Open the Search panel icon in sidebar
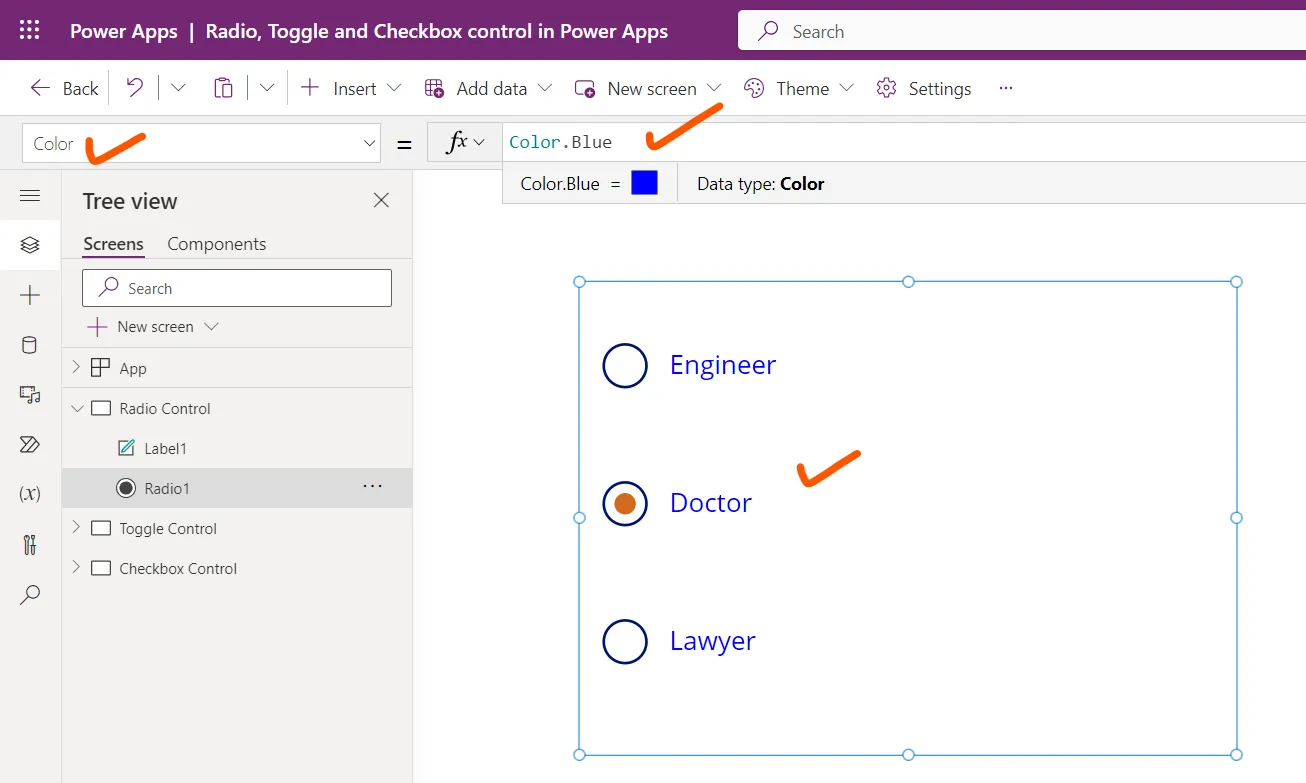Viewport: 1306px width, 783px height. (30, 594)
